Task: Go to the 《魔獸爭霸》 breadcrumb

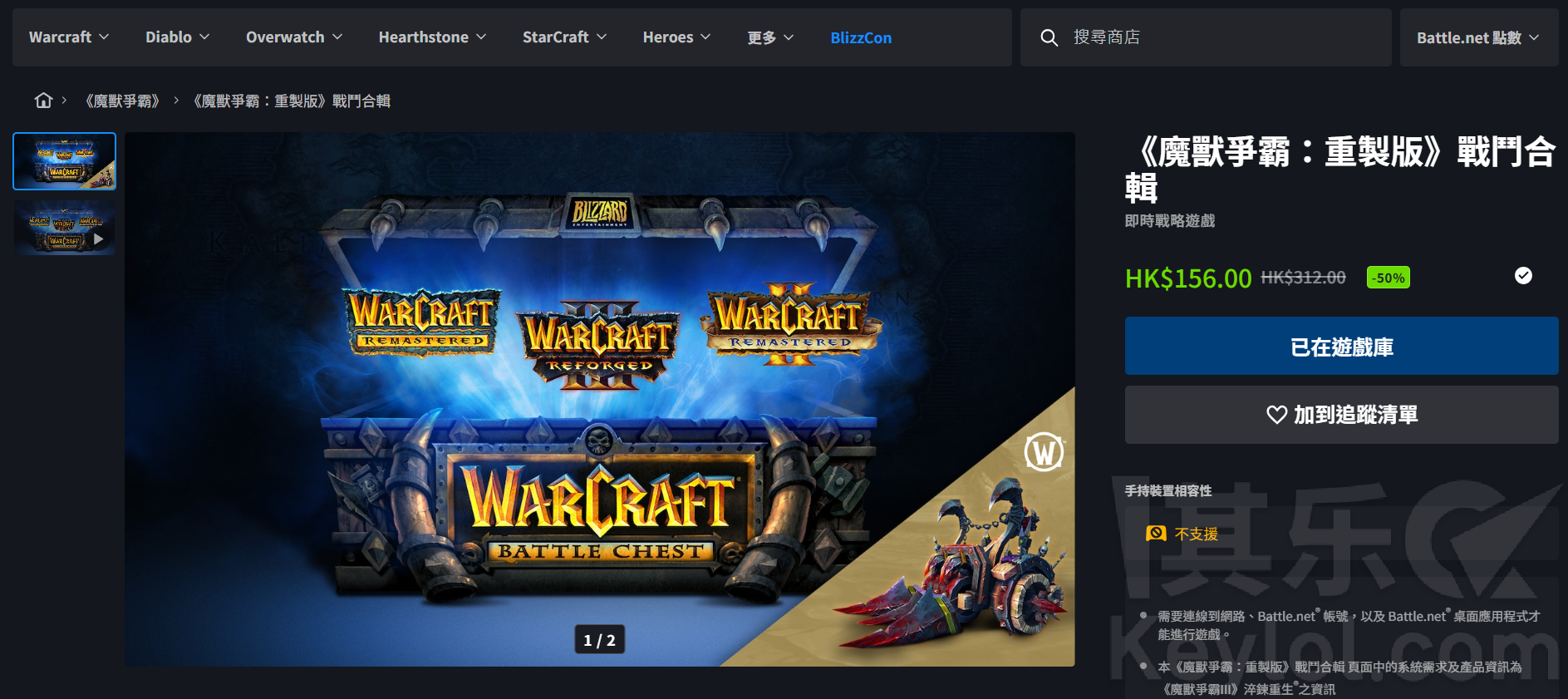Action: click(122, 101)
